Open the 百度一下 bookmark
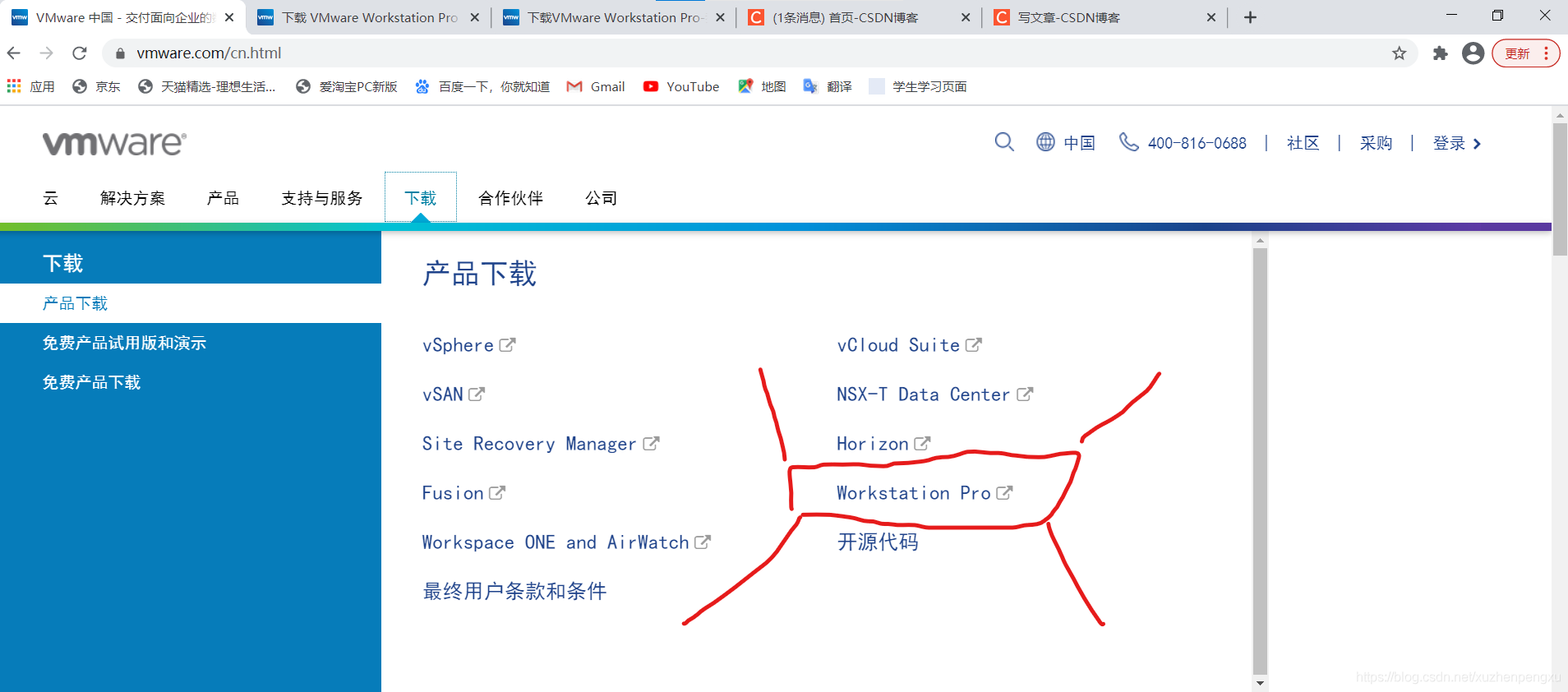The height and width of the screenshot is (692, 1568). 482,86
